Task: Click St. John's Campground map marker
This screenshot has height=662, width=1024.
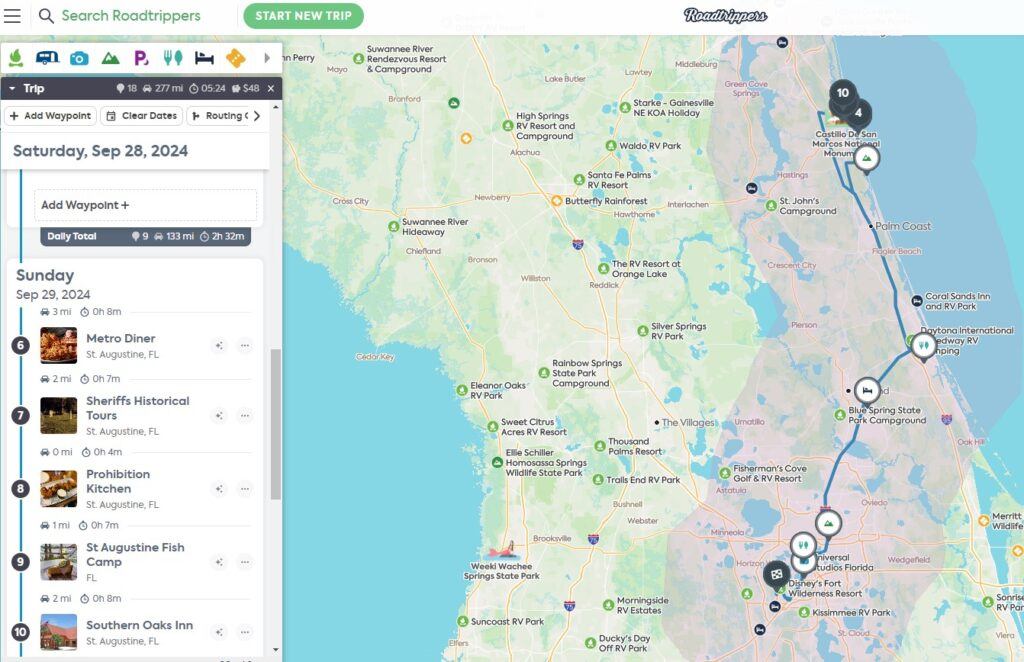Action: click(x=771, y=206)
